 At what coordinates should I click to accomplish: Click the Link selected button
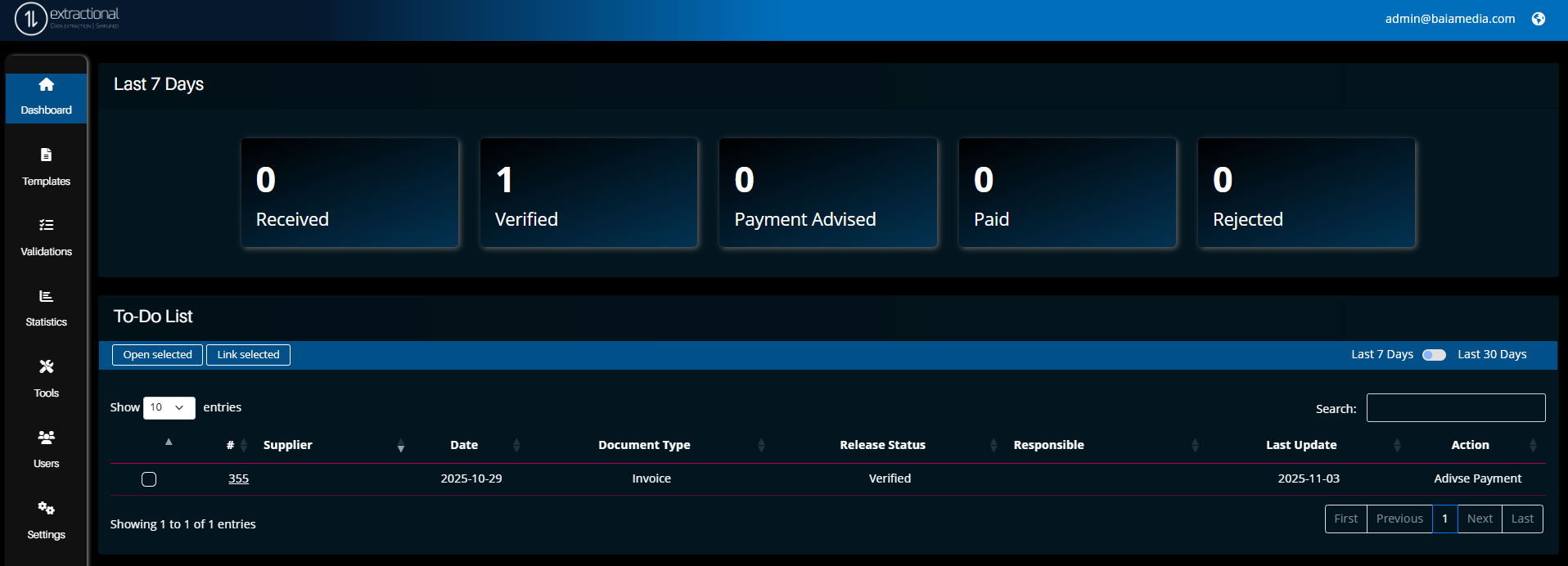coord(248,355)
